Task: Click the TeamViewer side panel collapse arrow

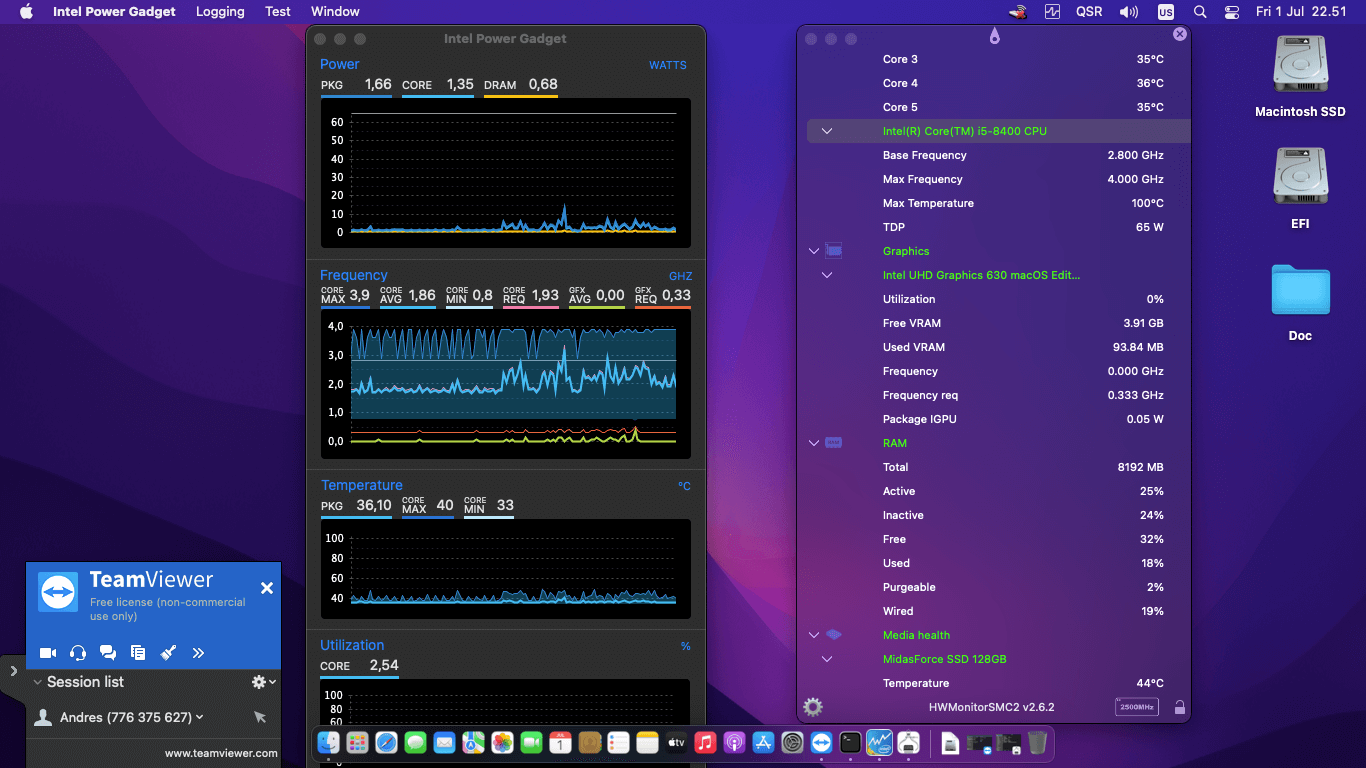Action: pyautogui.click(x=13, y=671)
